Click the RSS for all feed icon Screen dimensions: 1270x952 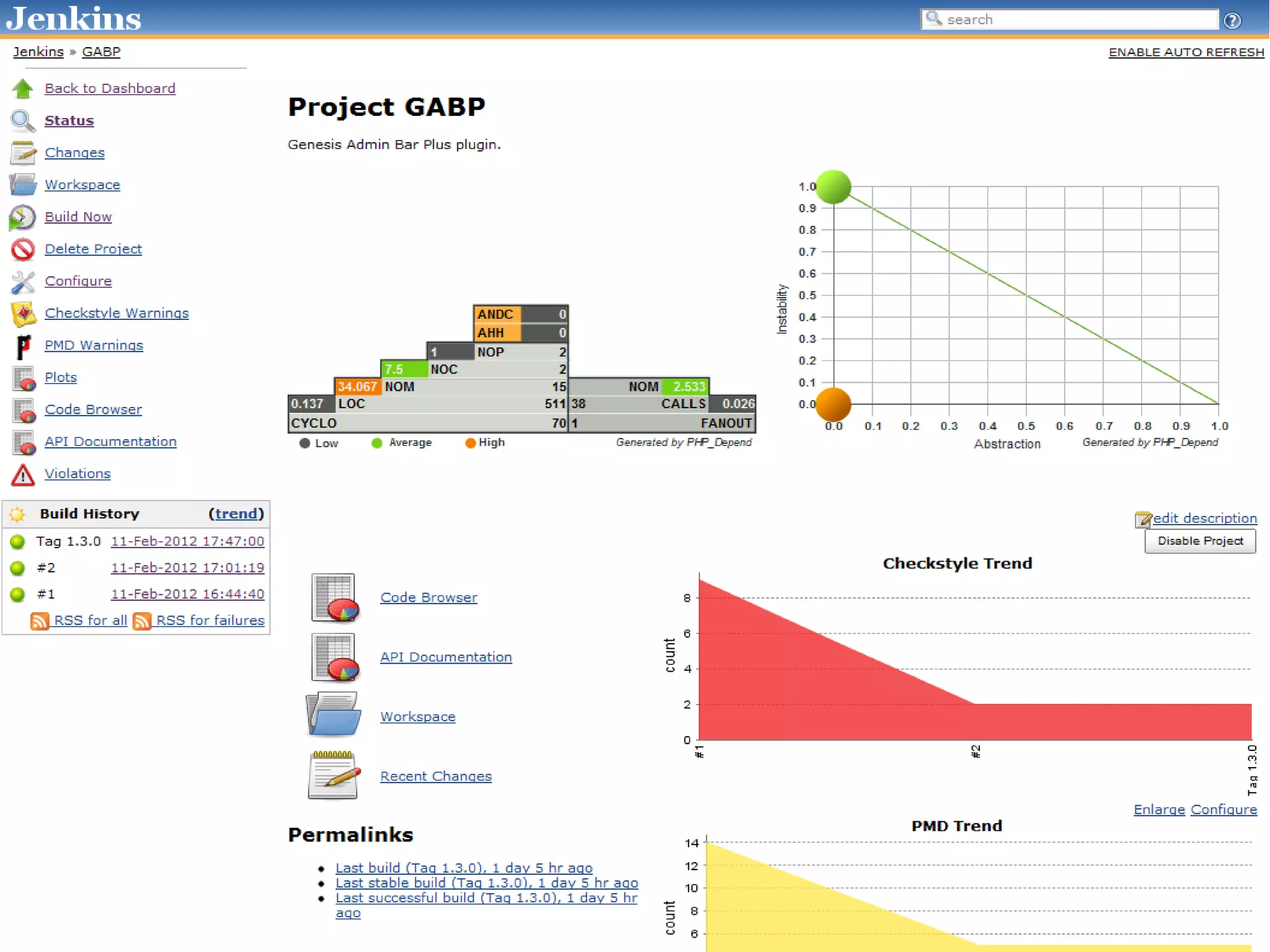[x=40, y=621]
